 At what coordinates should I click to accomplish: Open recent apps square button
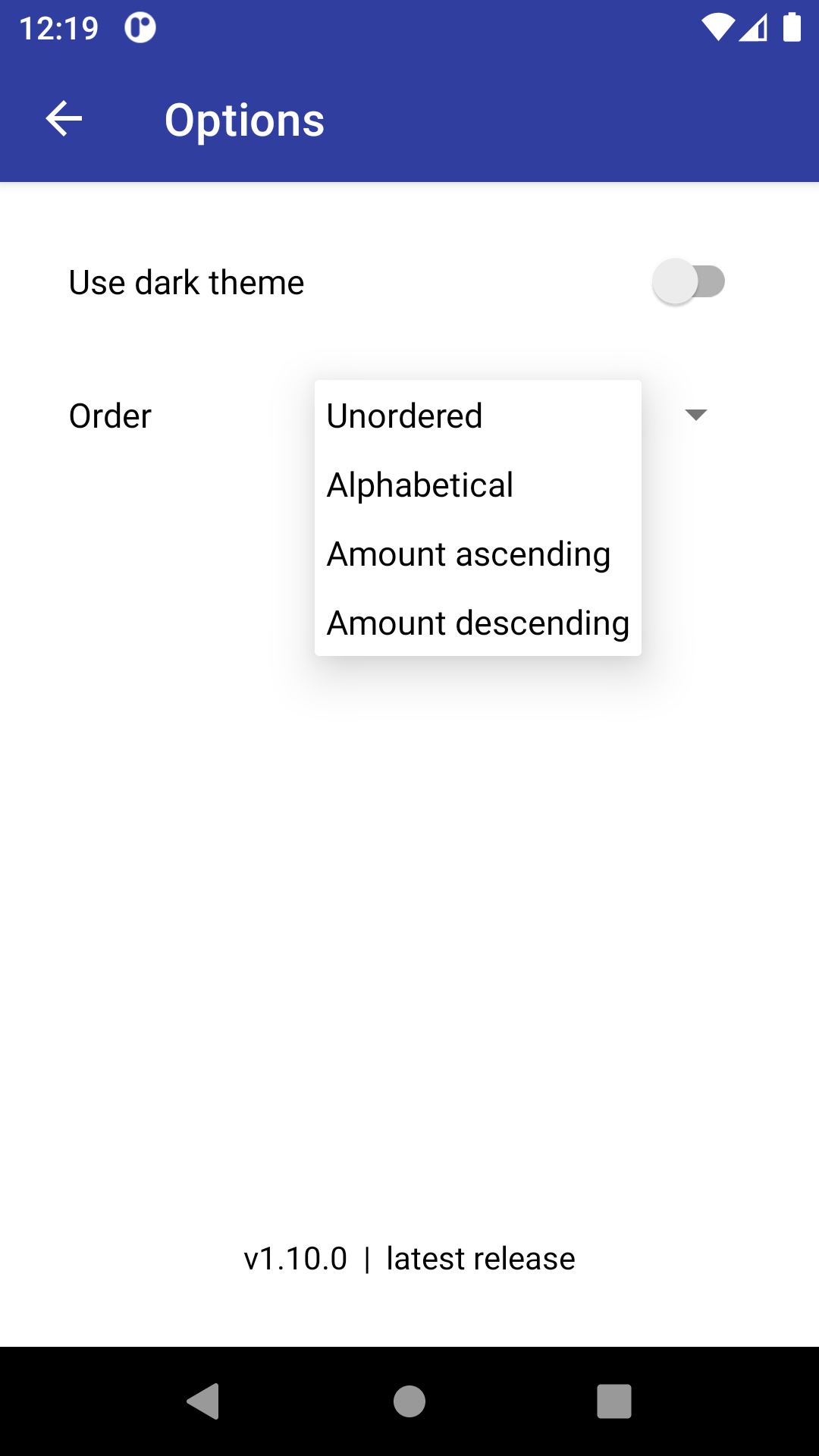pos(613,1401)
